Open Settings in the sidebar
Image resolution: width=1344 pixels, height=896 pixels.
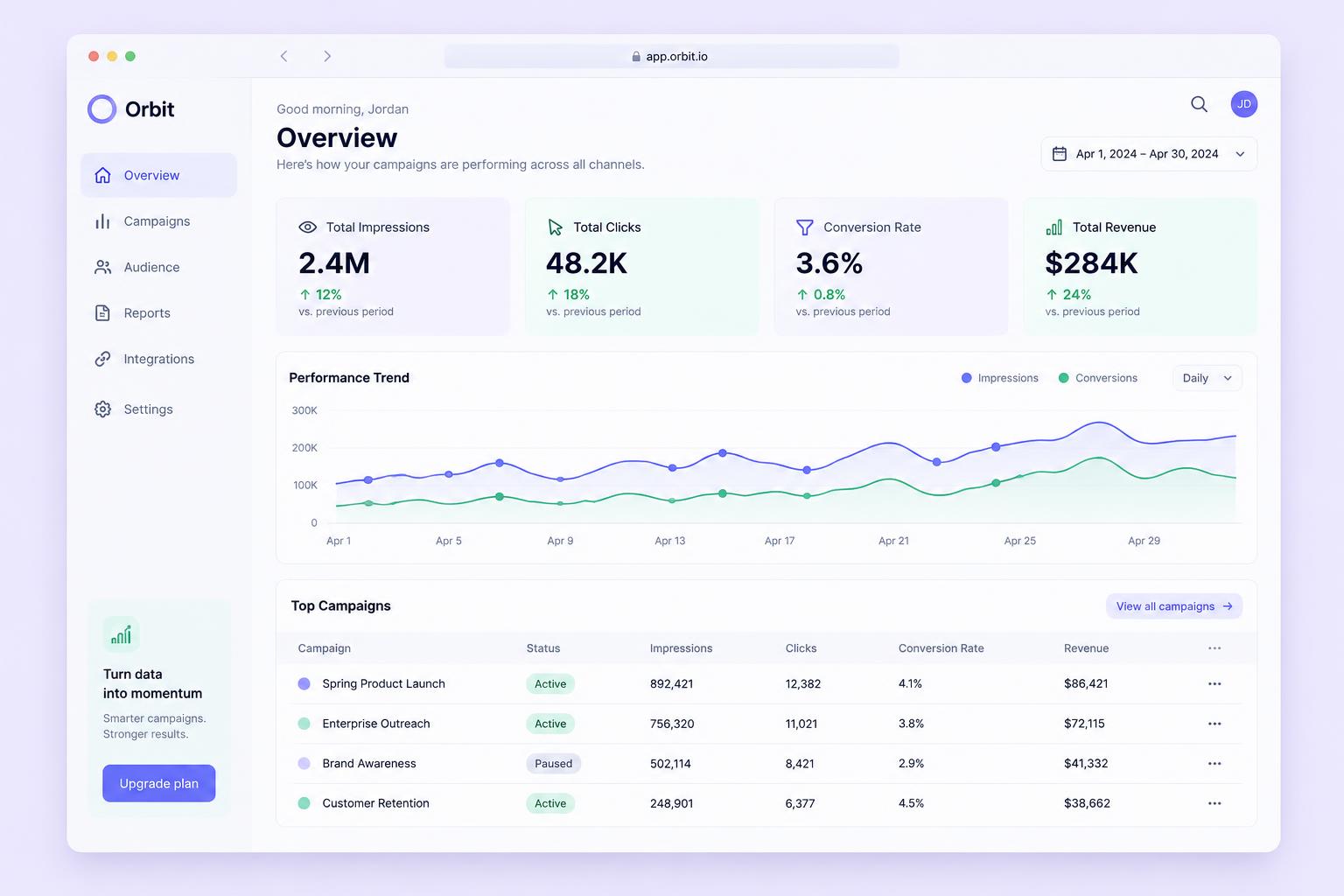[x=158, y=409]
